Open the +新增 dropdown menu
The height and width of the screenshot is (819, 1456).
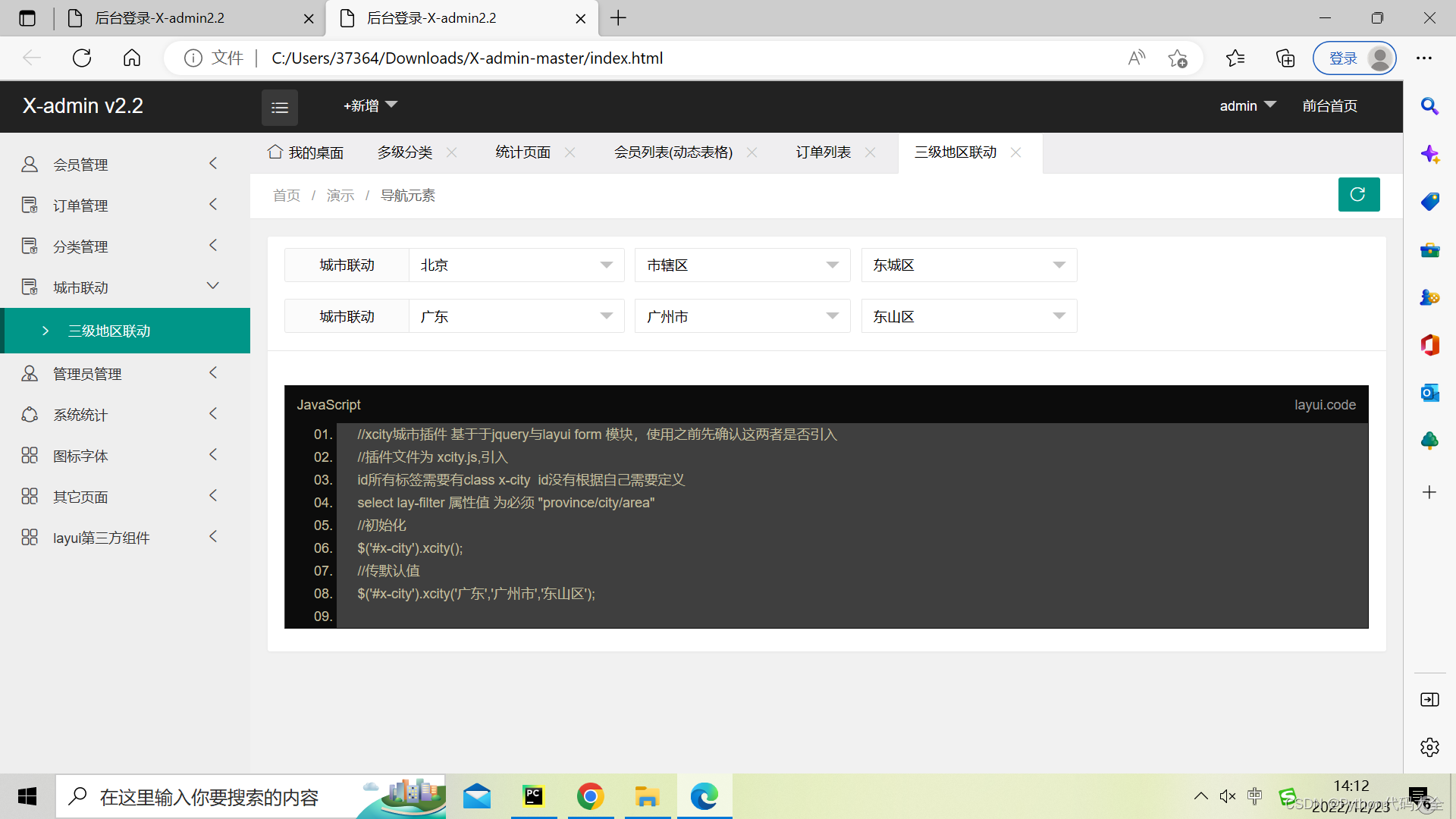pos(370,106)
